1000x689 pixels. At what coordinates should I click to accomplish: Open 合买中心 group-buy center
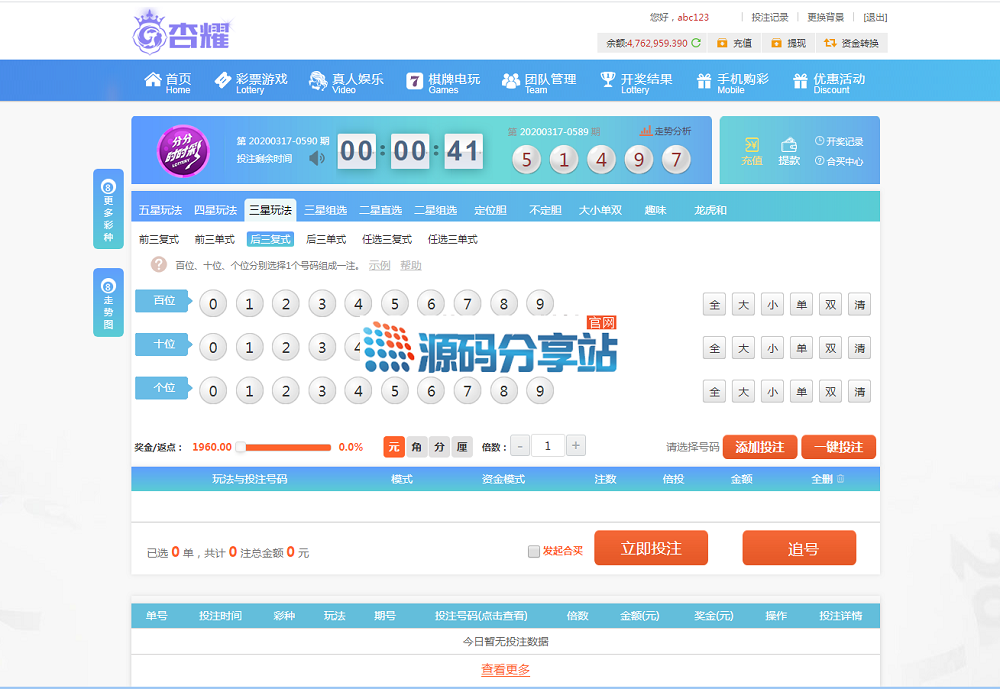[x=838, y=161]
